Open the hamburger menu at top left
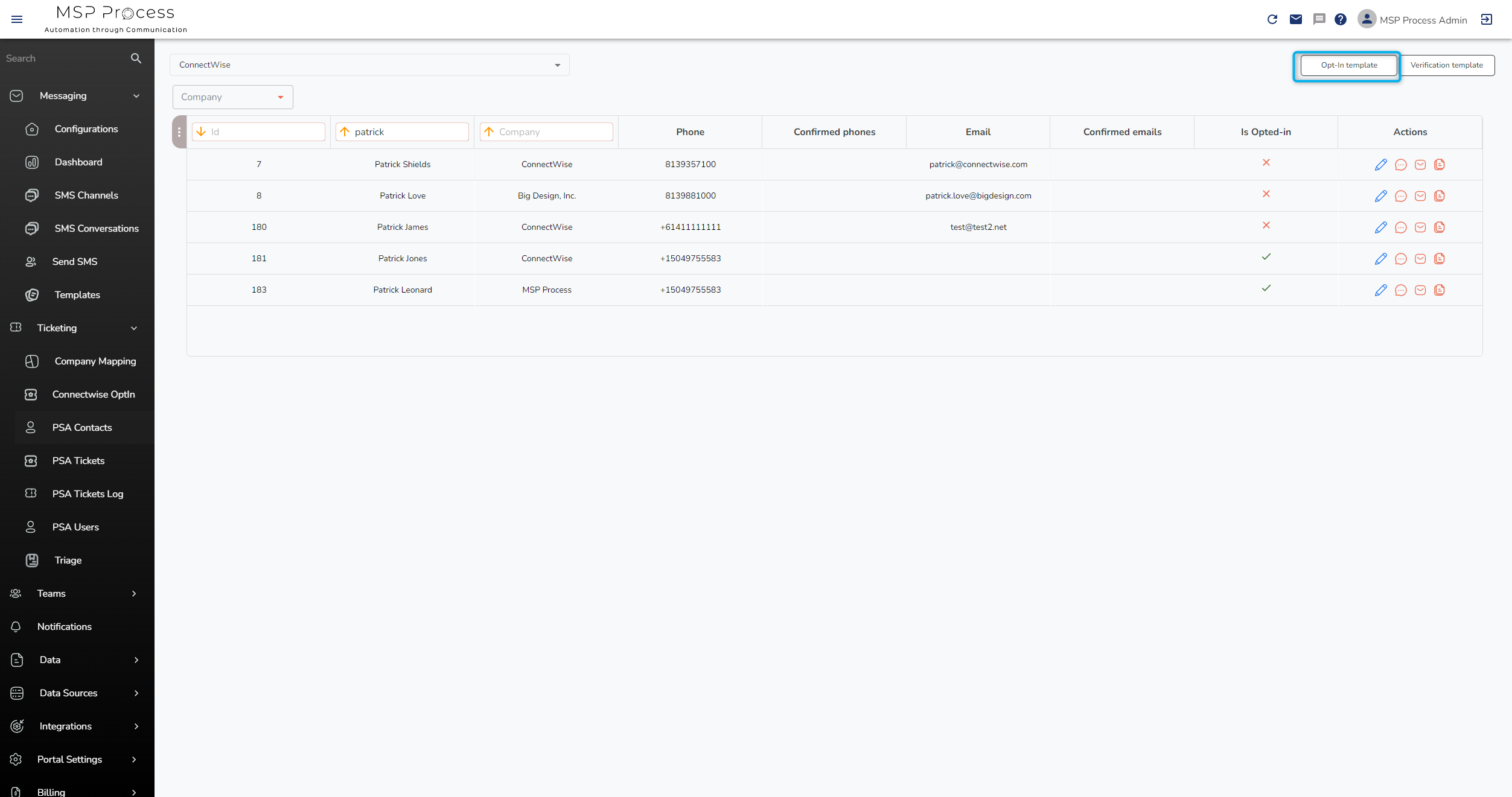The height and width of the screenshot is (797, 1512). pyautogui.click(x=17, y=19)
